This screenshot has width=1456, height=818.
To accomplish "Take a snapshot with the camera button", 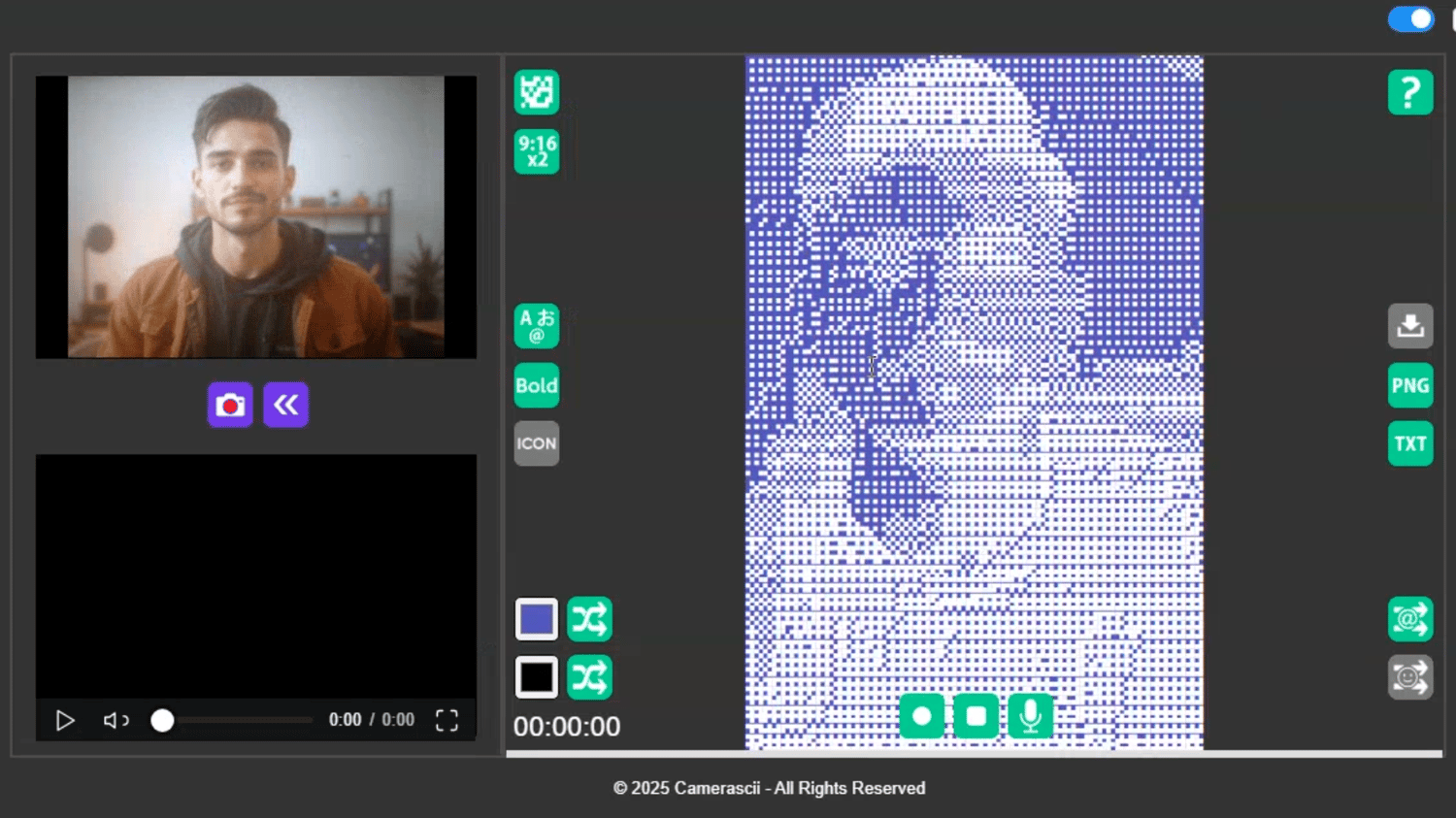I will (230, 405).
